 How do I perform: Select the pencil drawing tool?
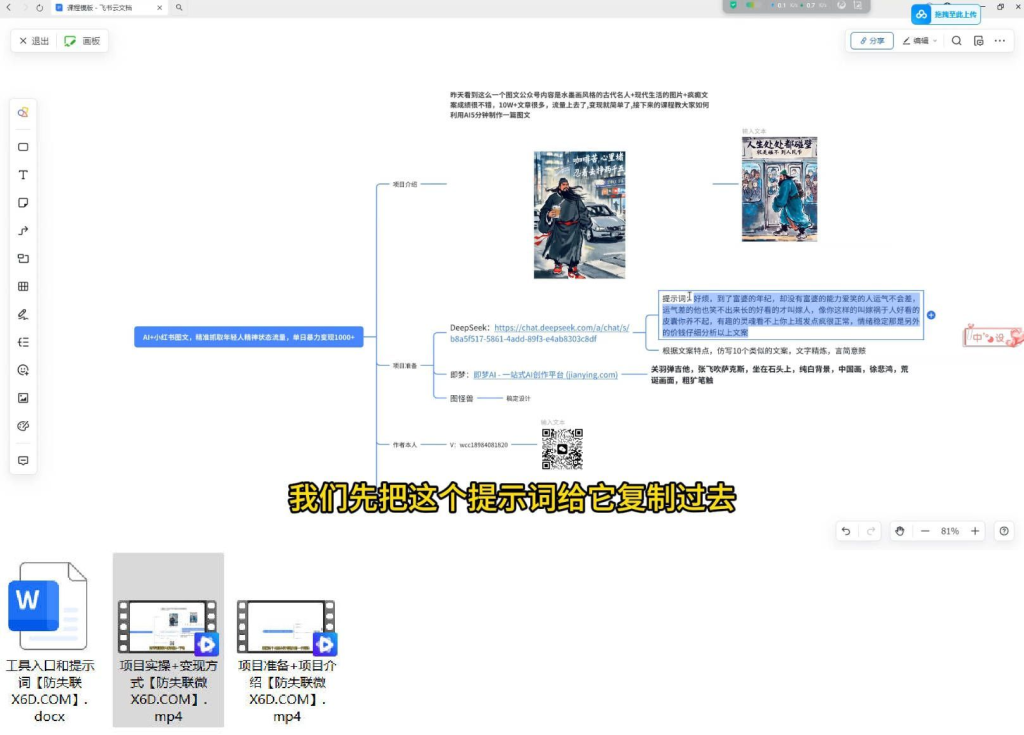click(23, 314)
